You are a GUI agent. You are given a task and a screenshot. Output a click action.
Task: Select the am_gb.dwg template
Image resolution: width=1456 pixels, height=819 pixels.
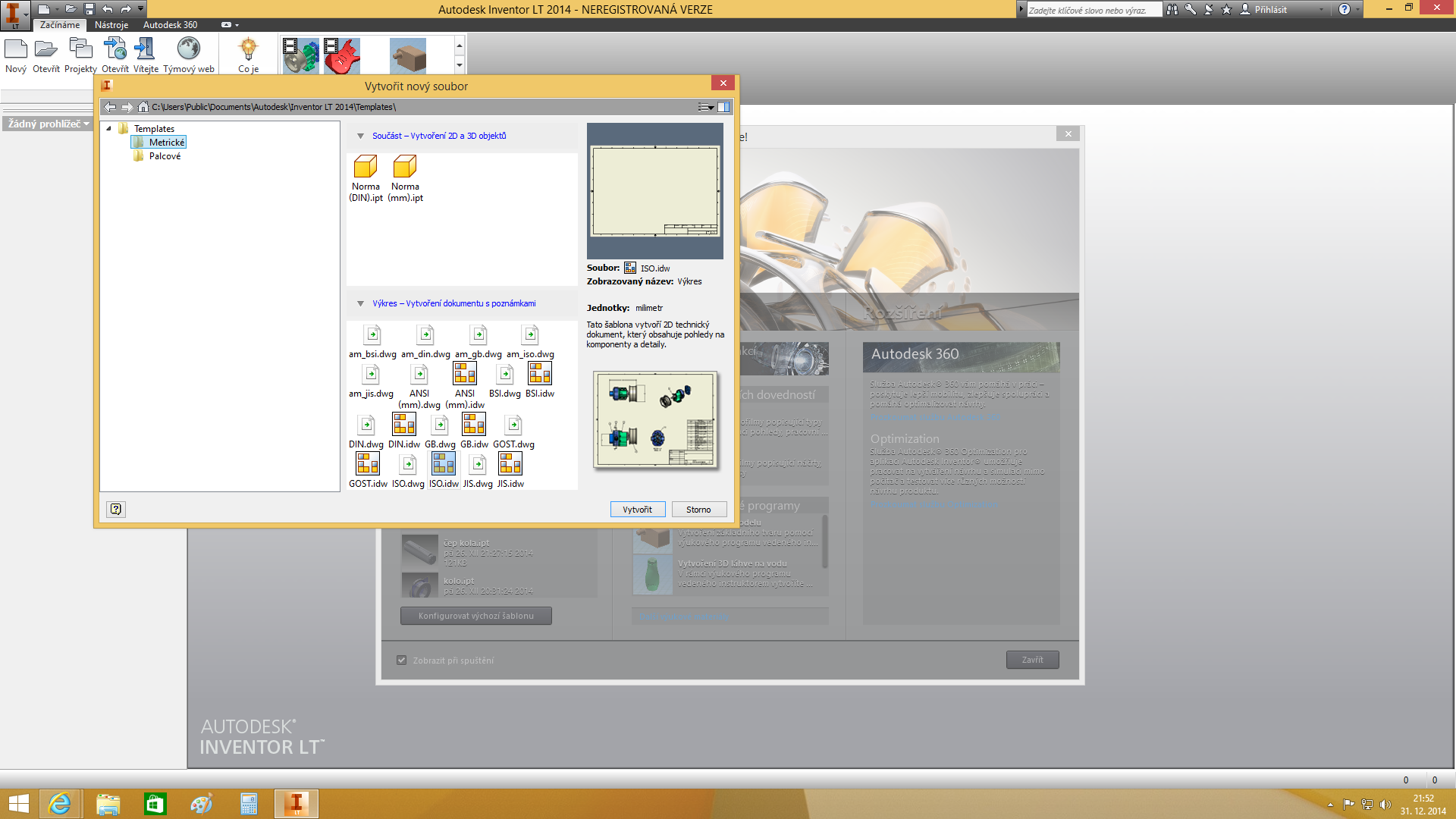pyautogui.click(x=479, y=342)
